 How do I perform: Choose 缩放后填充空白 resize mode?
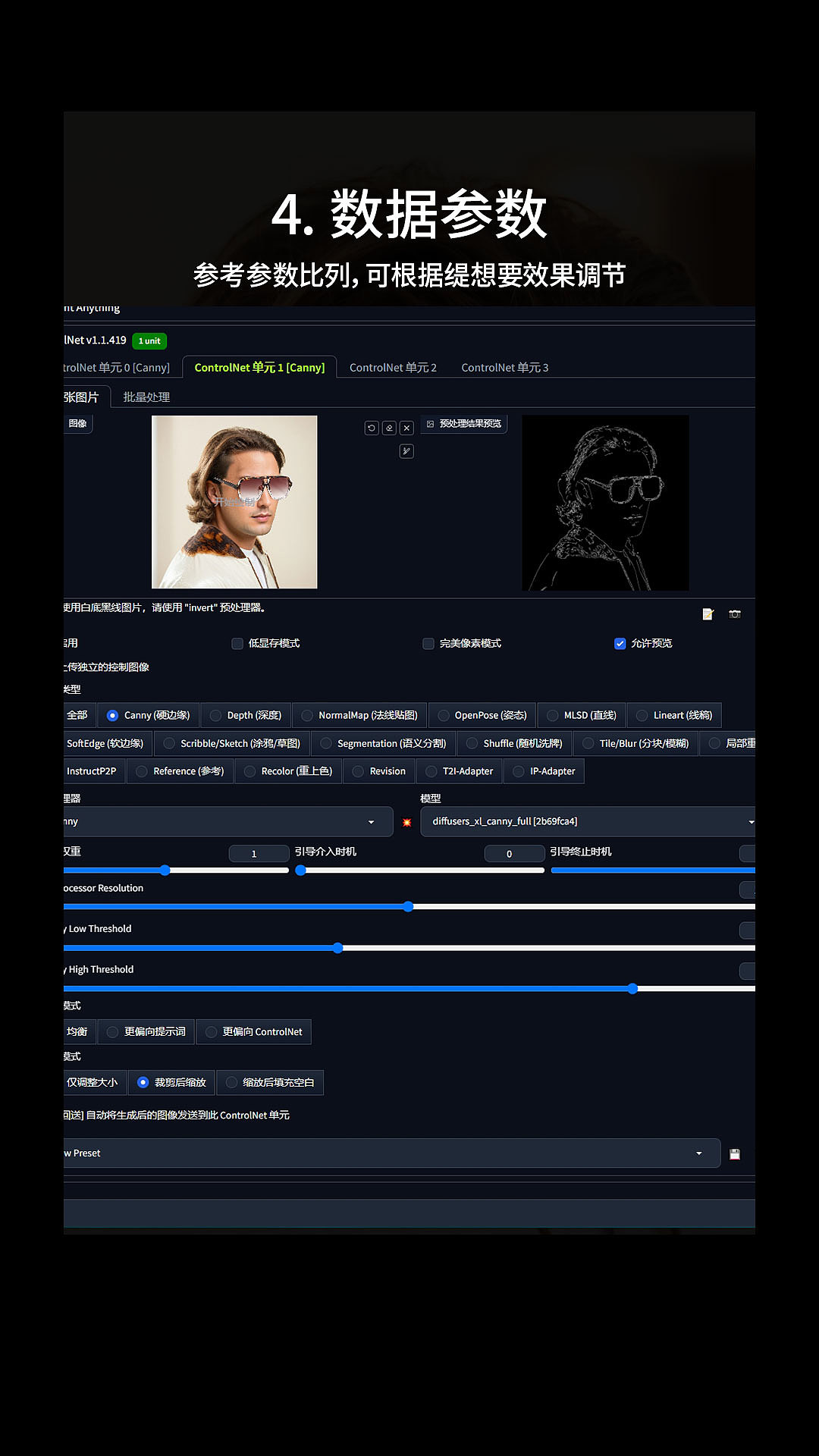point(271,1083)
